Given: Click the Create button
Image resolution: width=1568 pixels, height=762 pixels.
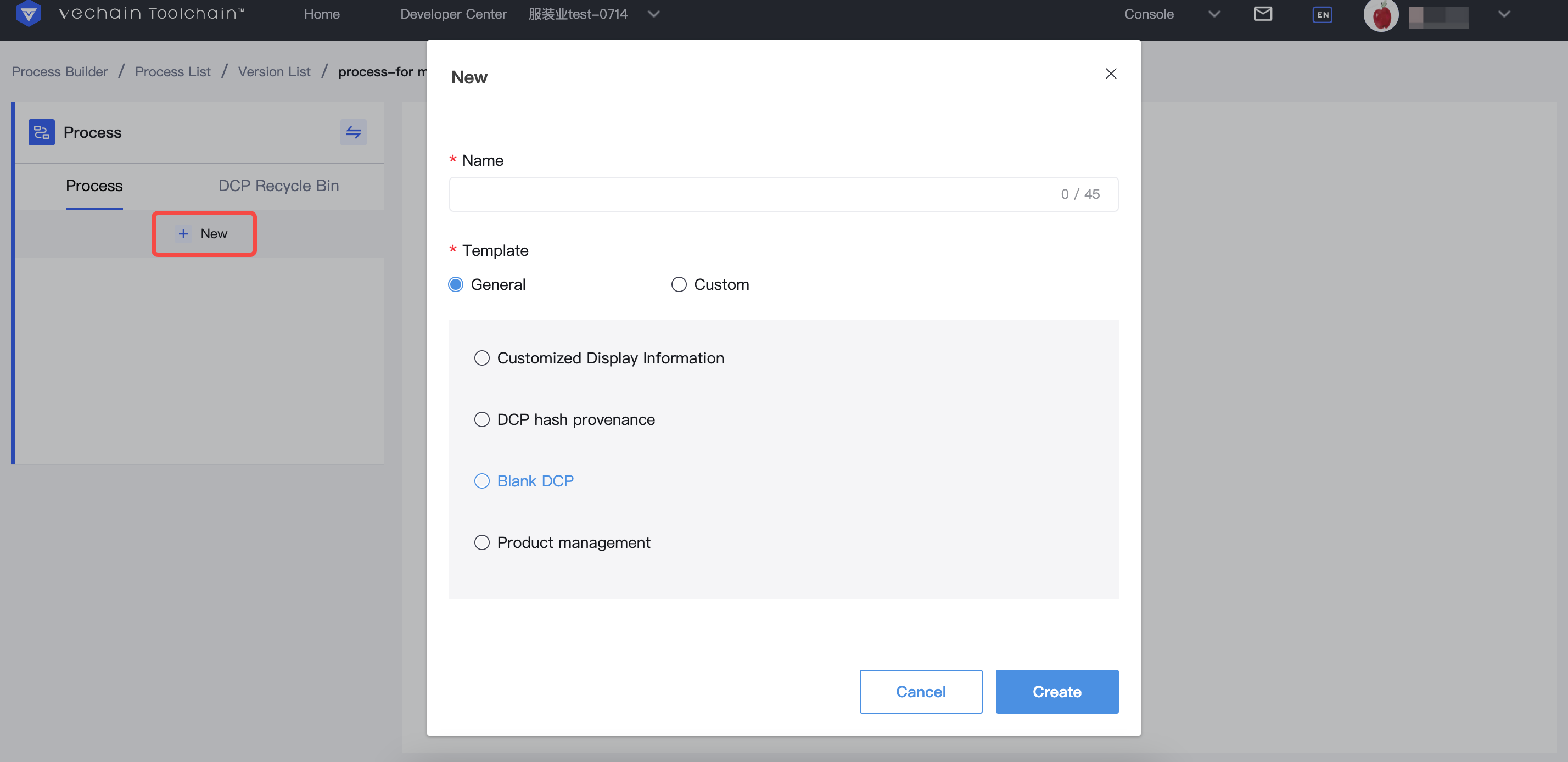Looking at the screenshot, I should pyautogui.click(x=1057, y=691).
